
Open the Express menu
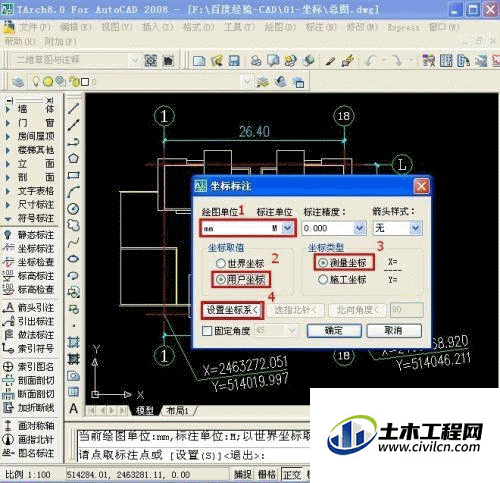403,27
